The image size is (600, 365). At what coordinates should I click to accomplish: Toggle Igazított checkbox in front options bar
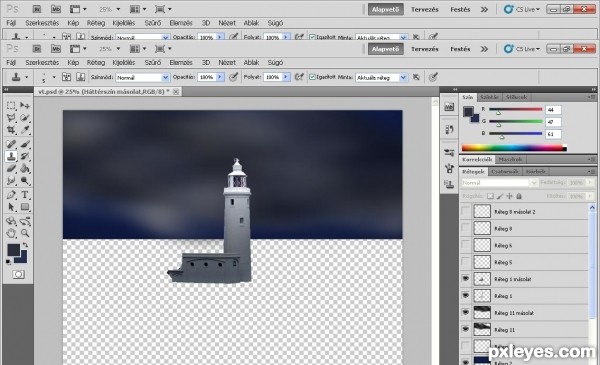point(312,77)
